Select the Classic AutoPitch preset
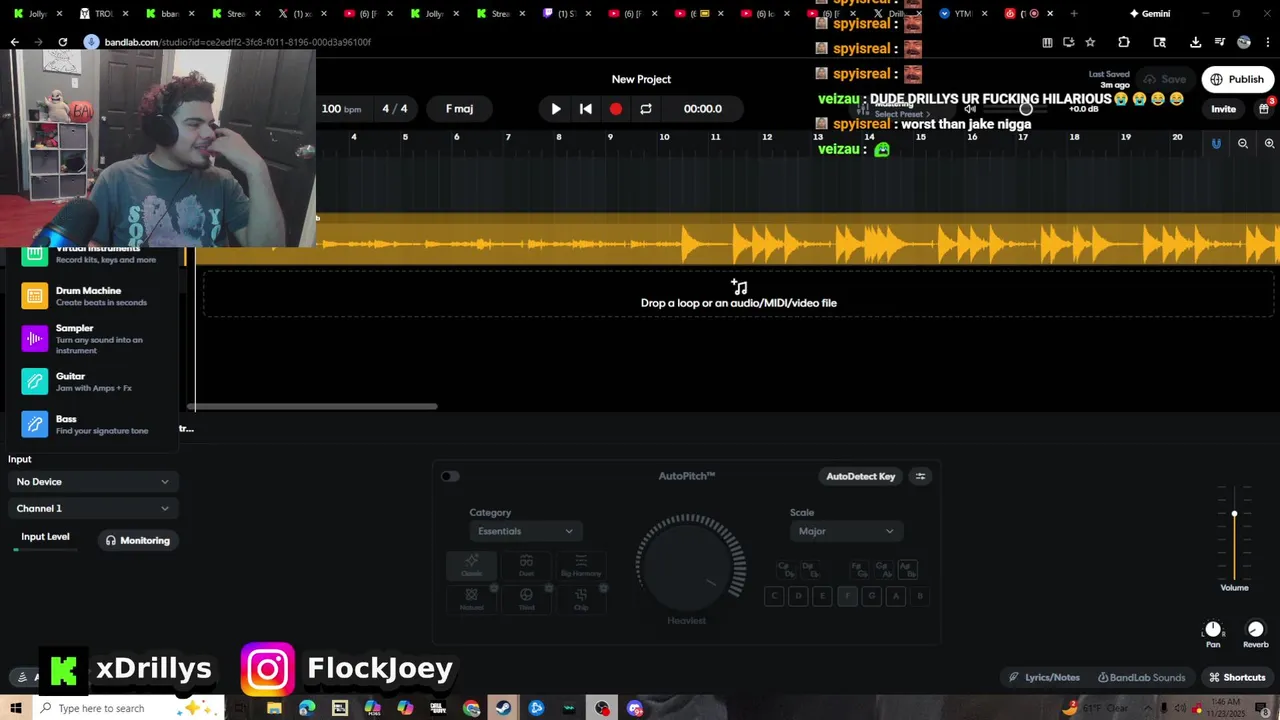This screenshot has height=720, width=1280. tap(471, 565)
